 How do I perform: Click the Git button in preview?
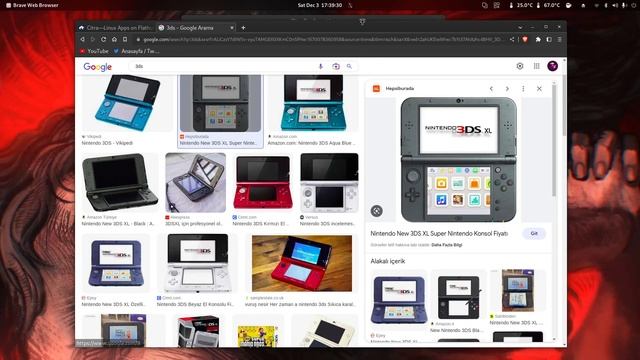[x=534, y=233]
